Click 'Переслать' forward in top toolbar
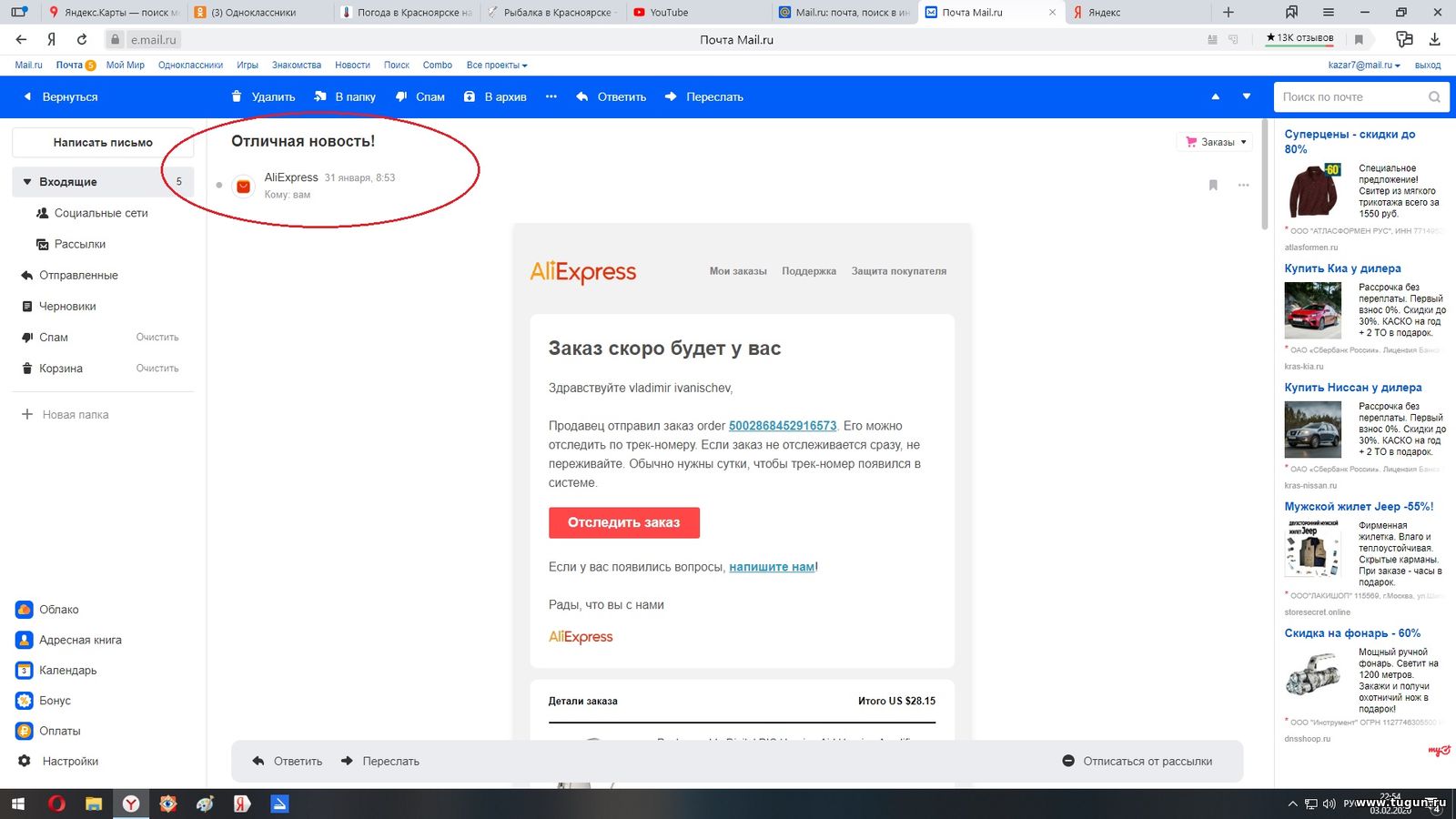The image size is (1456, 819). click(x=704, y=96)
